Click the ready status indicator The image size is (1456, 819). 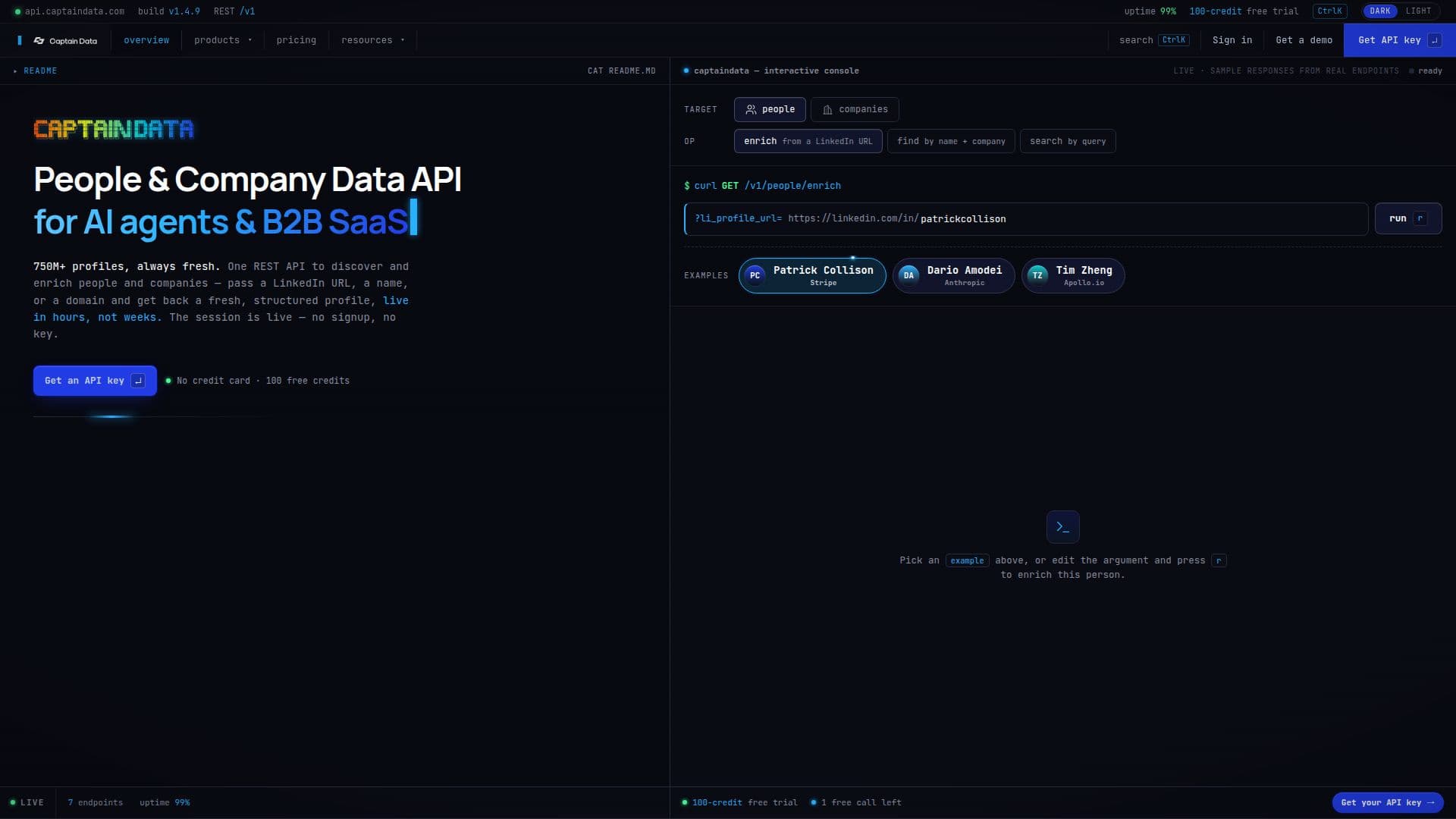click(1426, 71)
